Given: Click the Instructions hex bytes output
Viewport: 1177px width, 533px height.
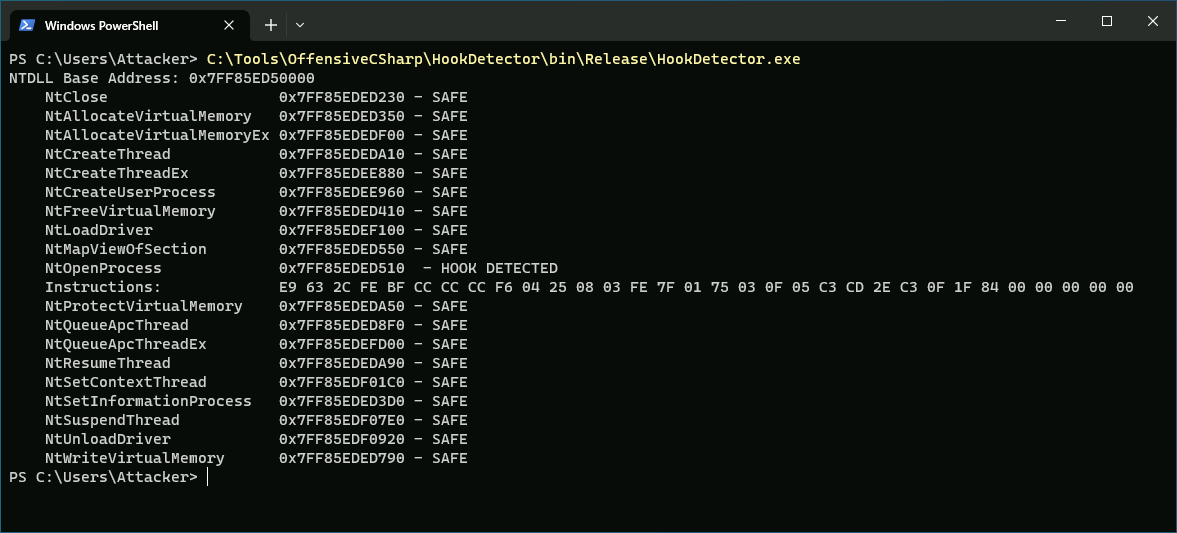Looking at the screenshot, I should tap(706, 287).
